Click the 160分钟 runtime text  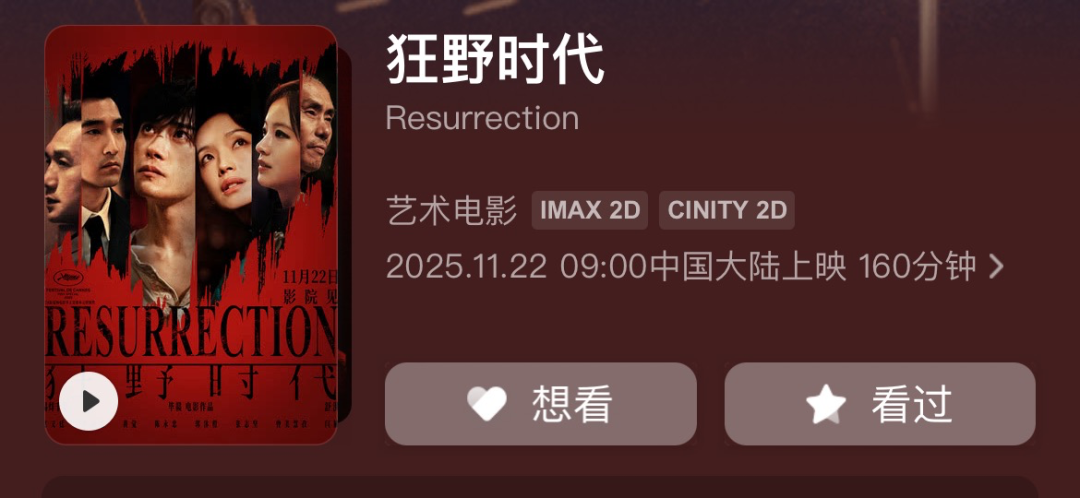[917, 267]
